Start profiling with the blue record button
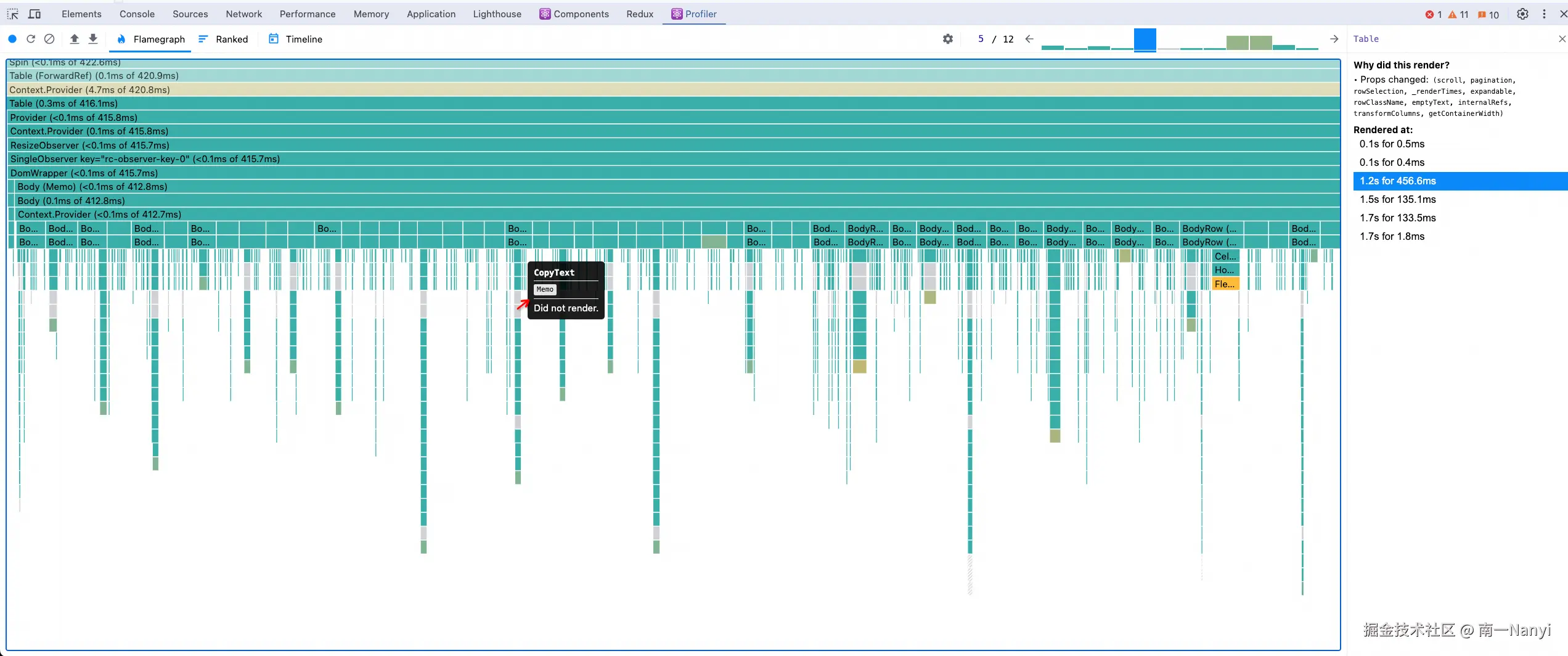Viewport: 1568px width, 656px height. pos(12,39)
